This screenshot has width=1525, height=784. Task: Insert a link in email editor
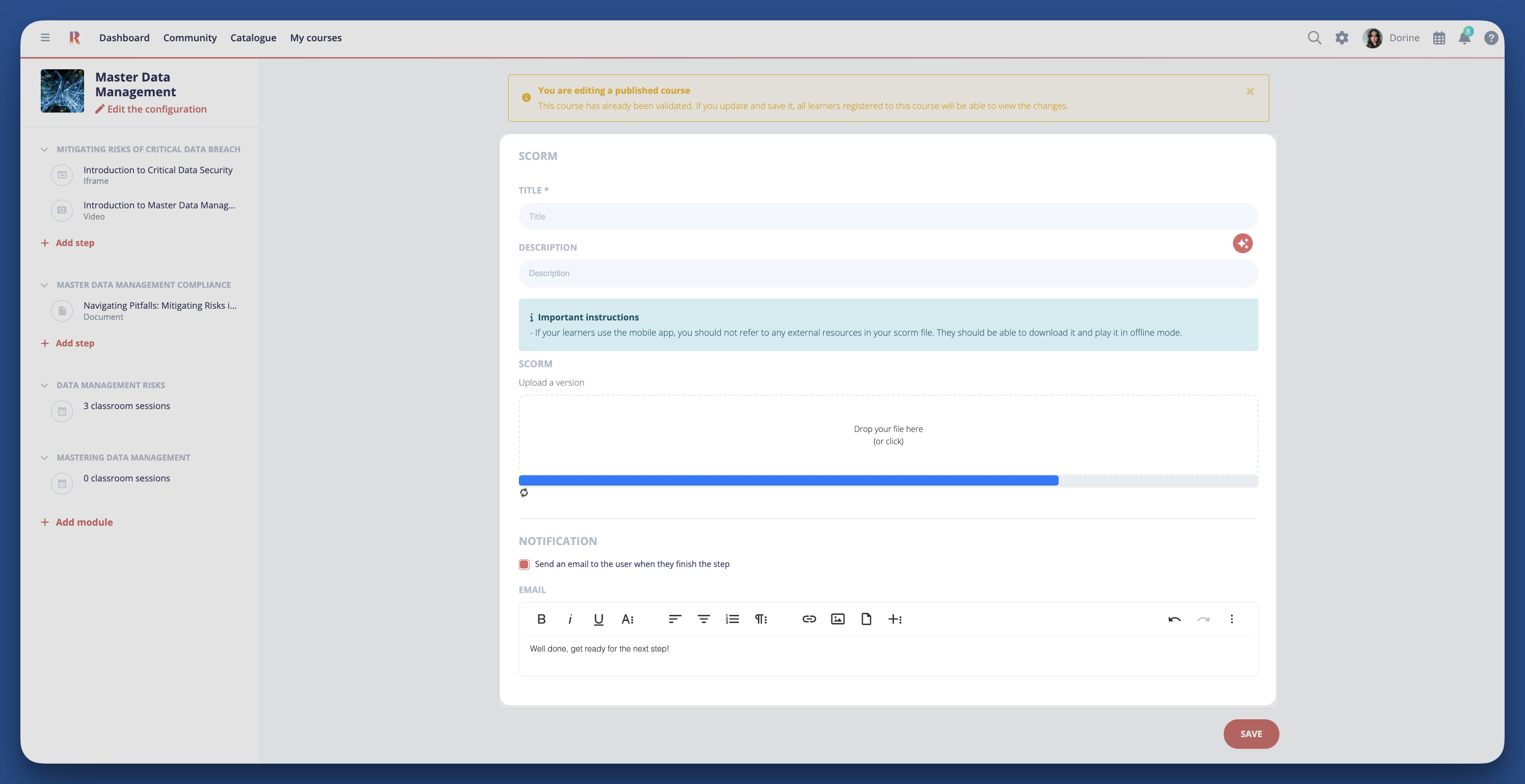click(x=809, y=619)
